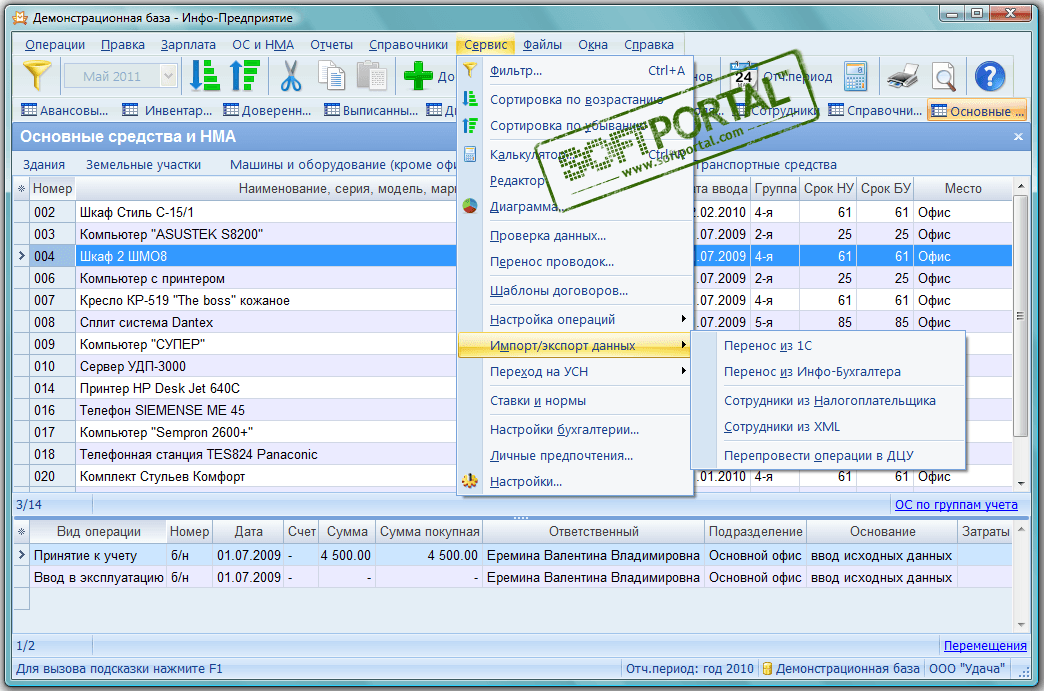This screenshot has width=1044, height=691.
Task: Select Проверка данных... menu entry
Action: point(575,236)
